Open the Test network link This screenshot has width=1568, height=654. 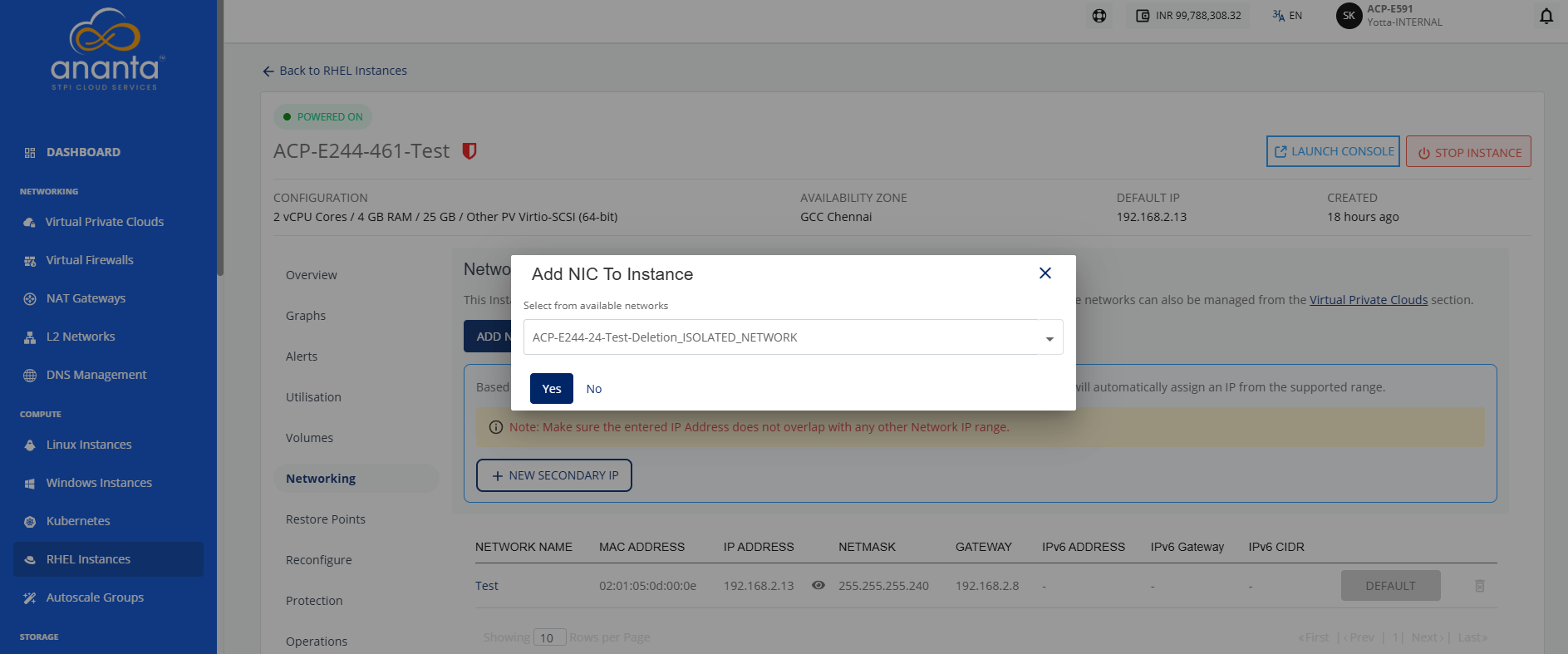[487, 586]
